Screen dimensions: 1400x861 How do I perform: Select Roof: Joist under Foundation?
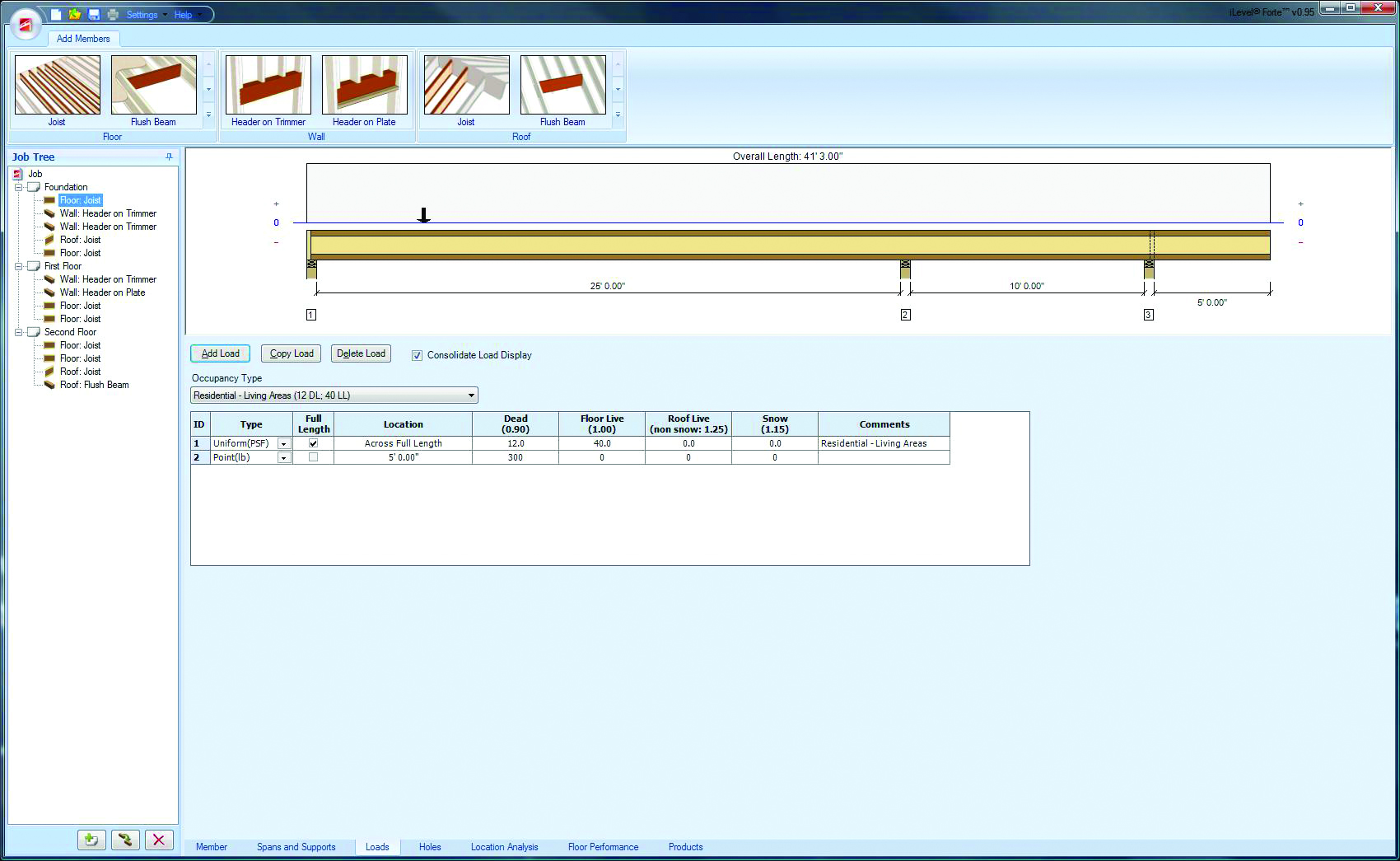[x=81, y=240]
